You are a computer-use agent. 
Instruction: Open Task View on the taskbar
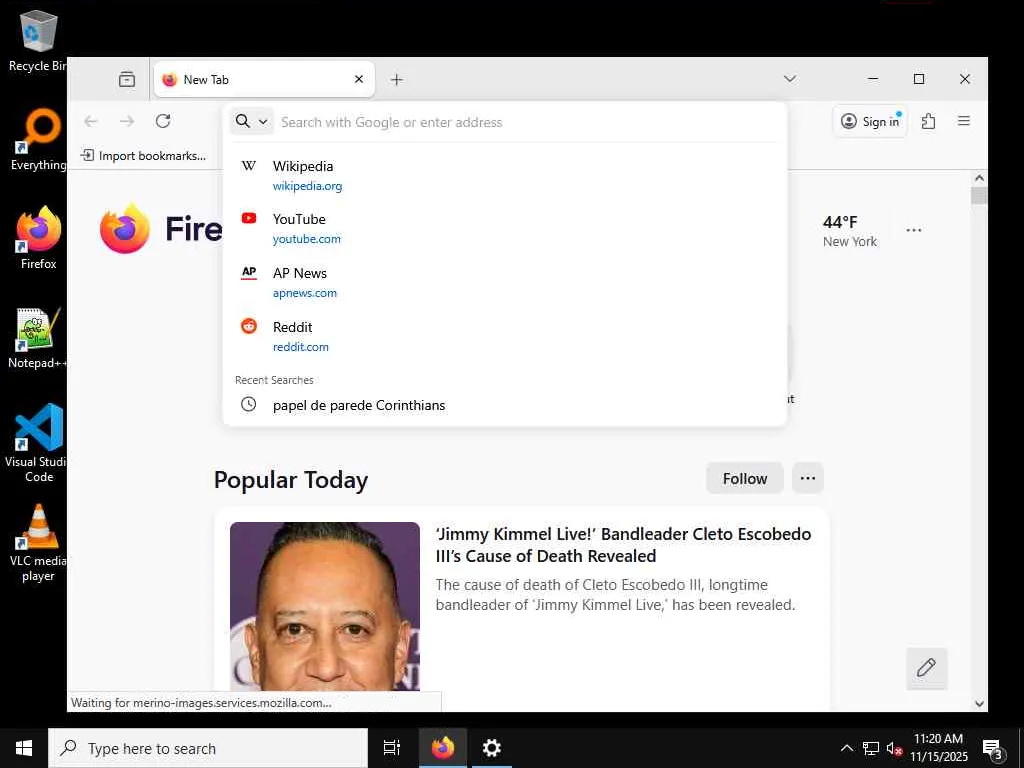coord(392,748)
